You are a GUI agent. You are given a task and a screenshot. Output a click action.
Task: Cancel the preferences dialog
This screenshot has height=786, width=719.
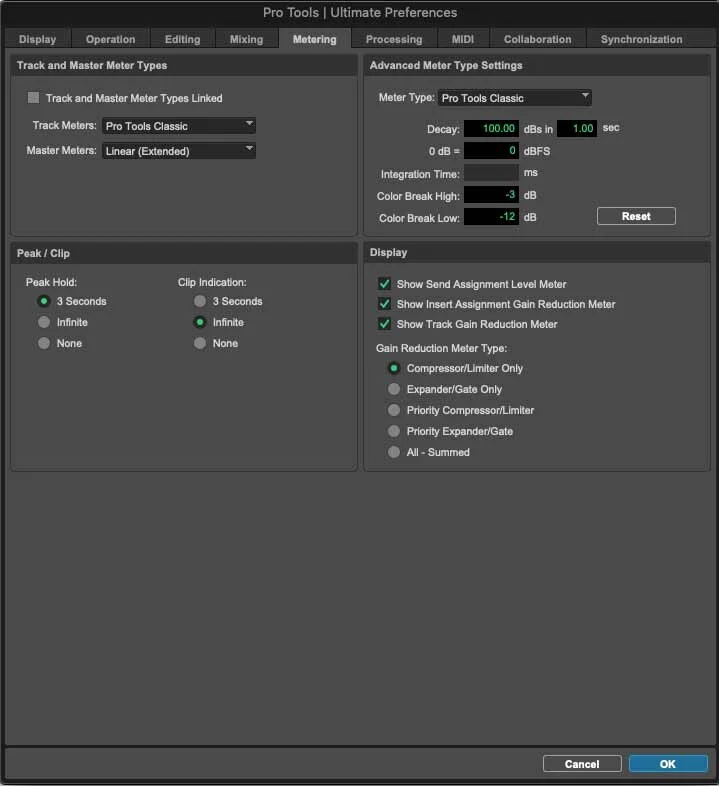pos(582,764)
